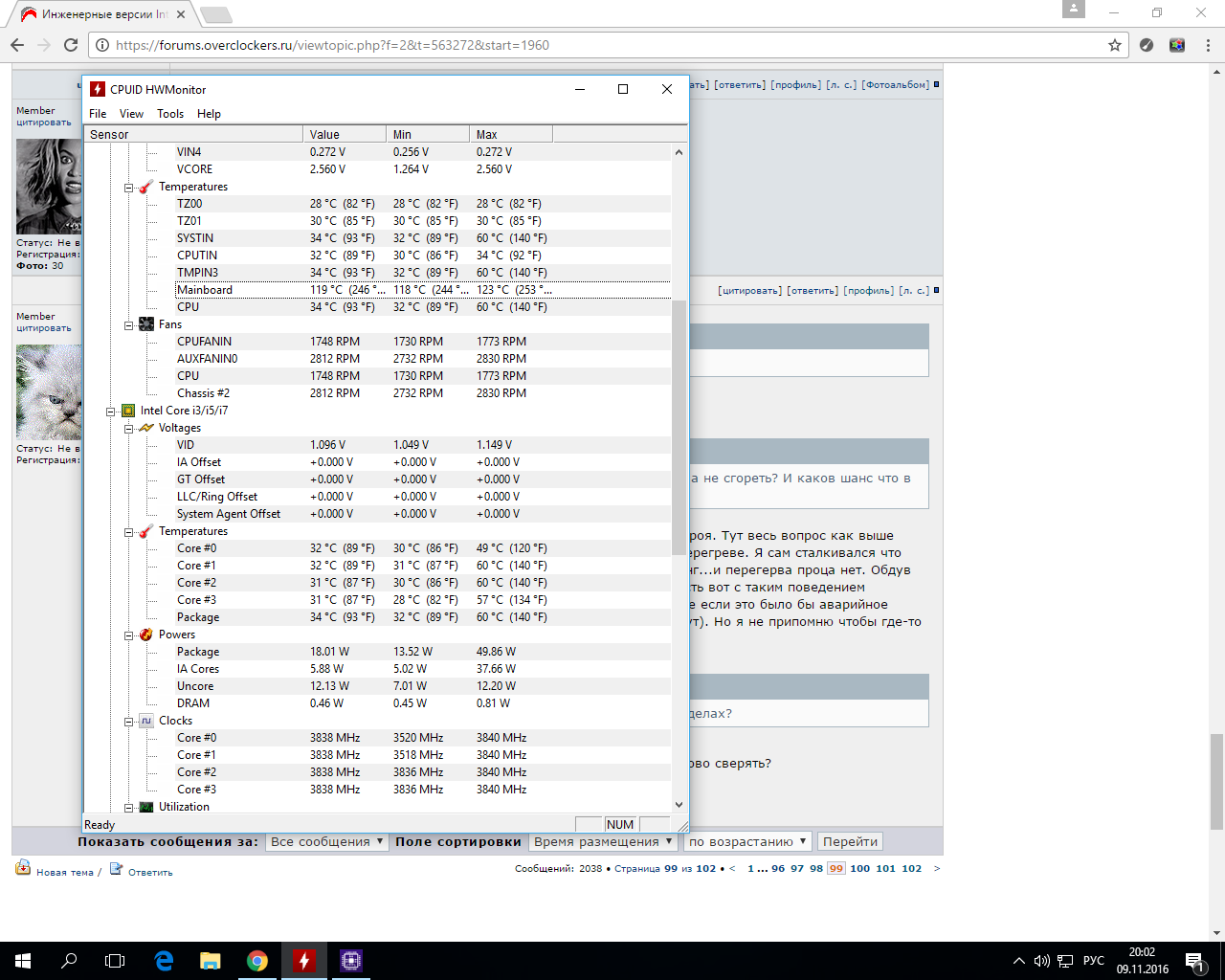This screenshot has width=1225, height=980.
Task: Click the chip icon beside Intel Core i3/i5/i7
Action: click(128, 411)
